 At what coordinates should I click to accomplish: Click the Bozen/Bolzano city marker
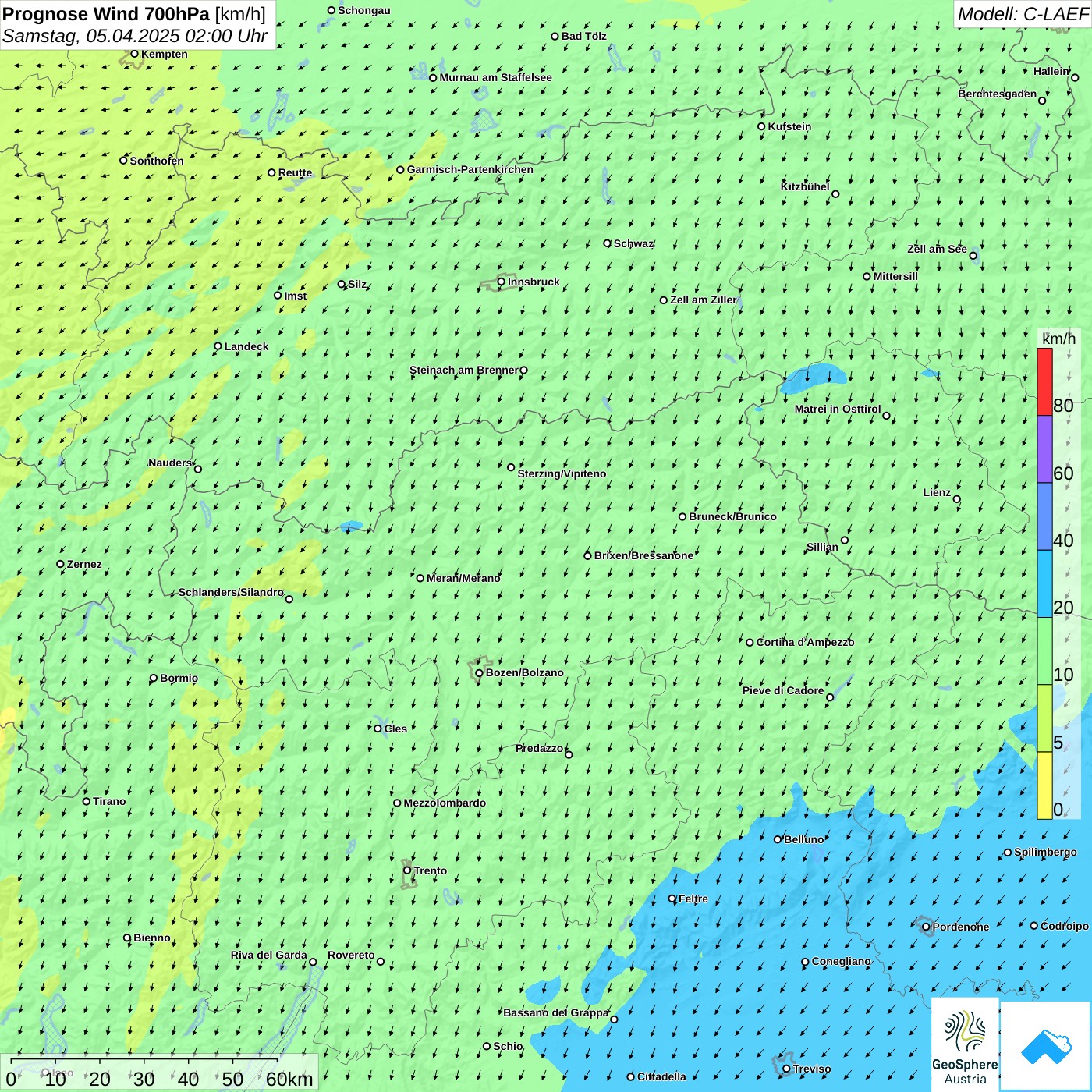[480, 672]
